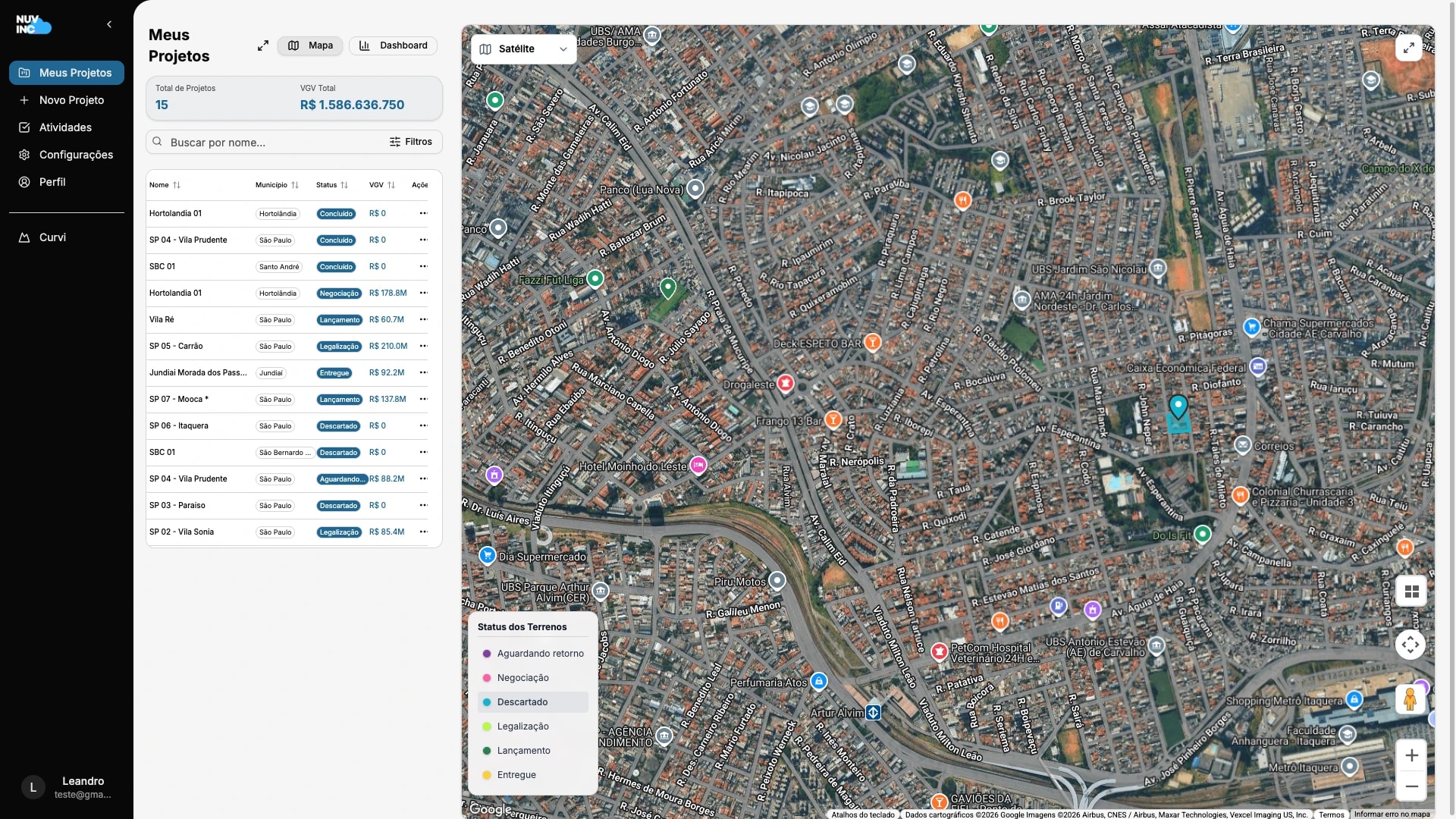Image resolution: width=1456 pixels, height=819 pixels.
Task: Open Atalhos do teclado link
Action: tap(863, 814)
